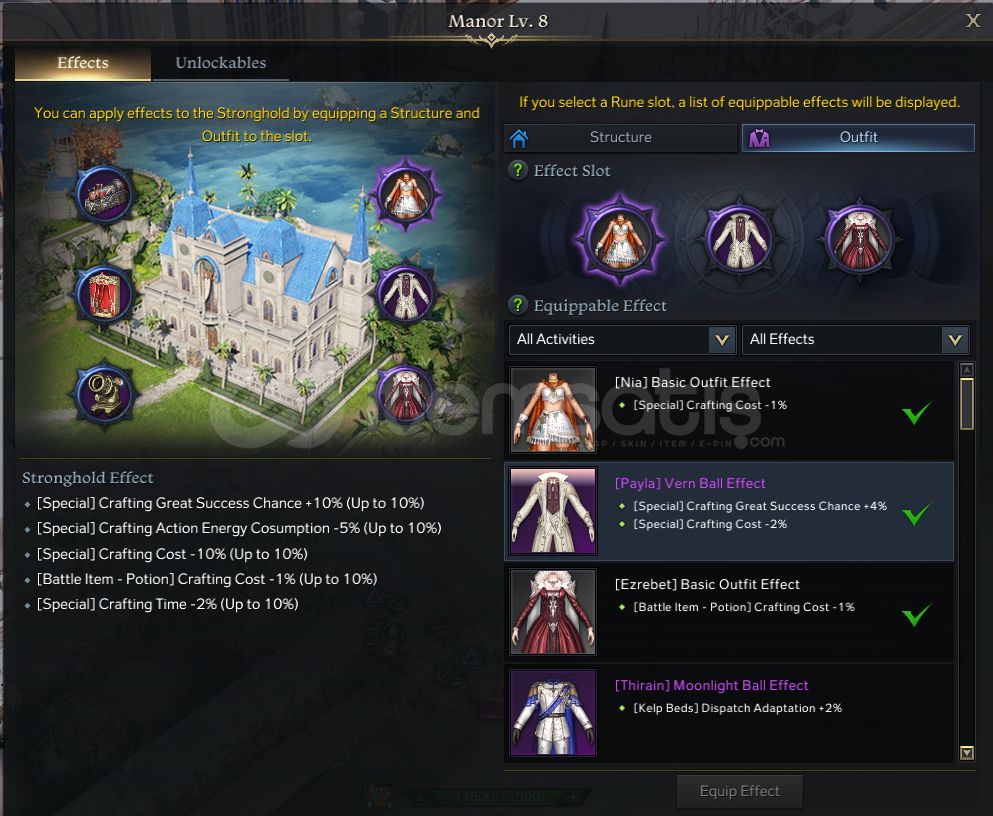Select the first Effect Slot with orange outfit
993x816 pixels.
(x=619, y=240)
